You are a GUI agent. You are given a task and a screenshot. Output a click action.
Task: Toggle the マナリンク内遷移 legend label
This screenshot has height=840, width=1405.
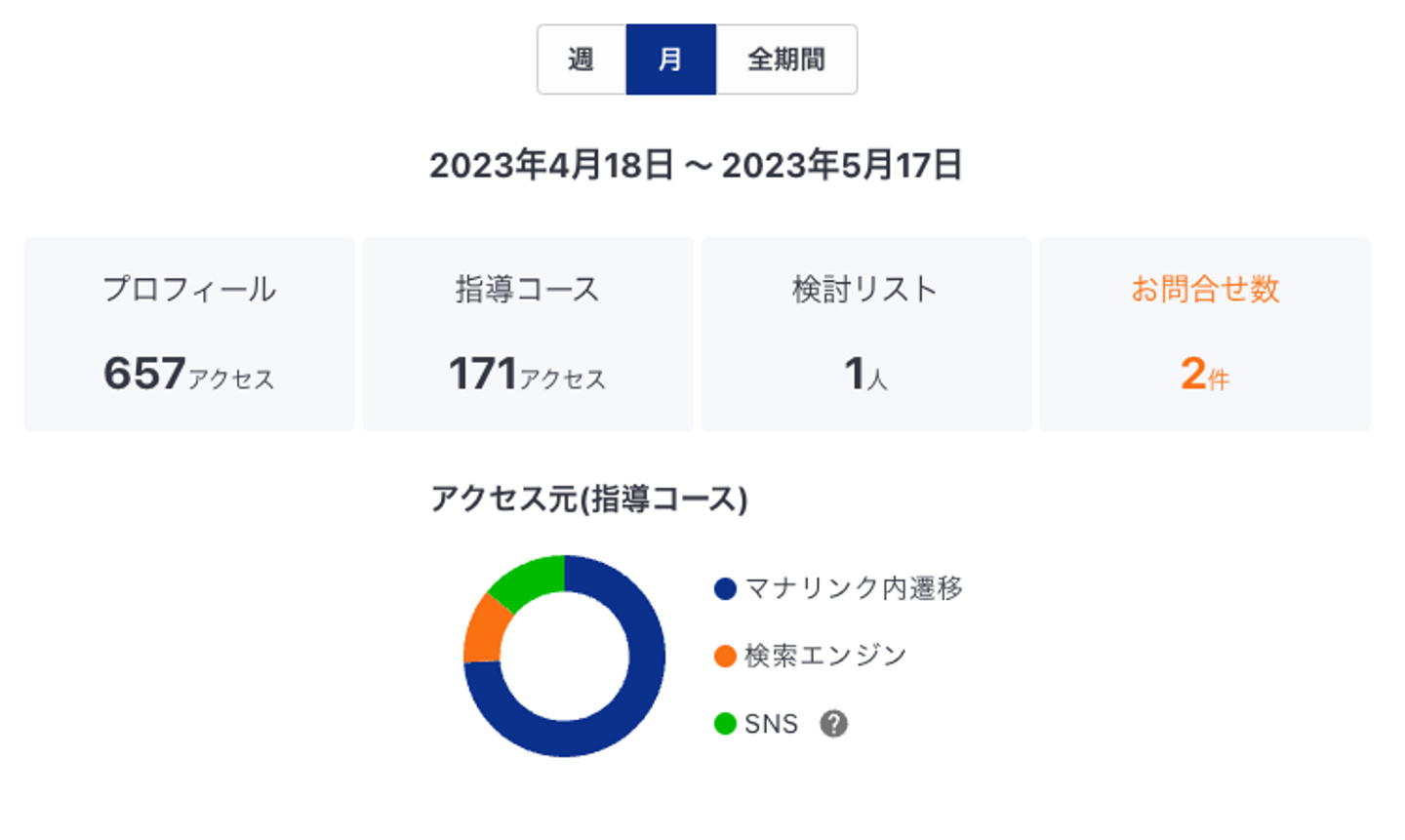click(854, 588)
